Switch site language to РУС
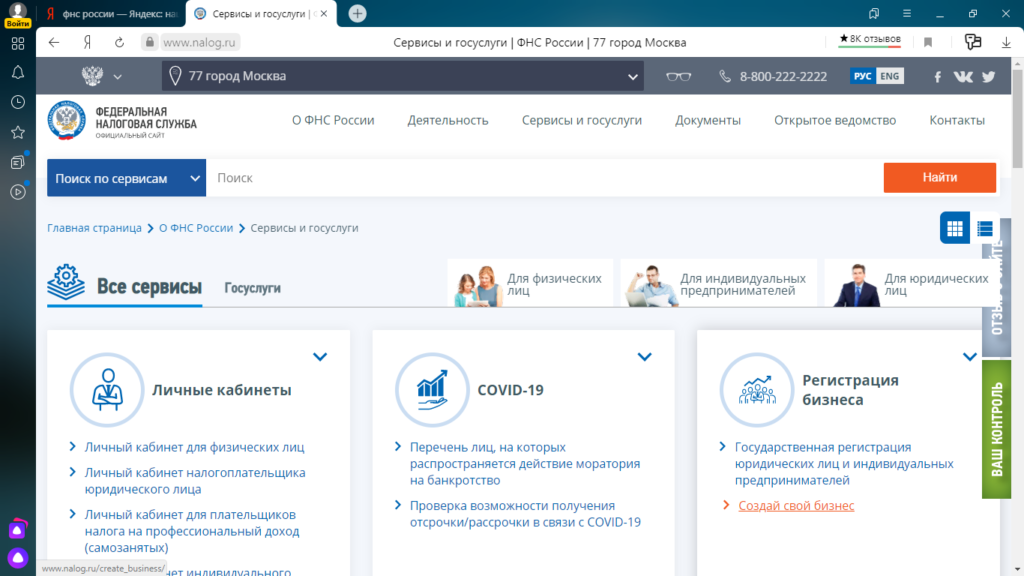Image resolution: width=1024 pixels, height=576 pixels. [863, 76]
